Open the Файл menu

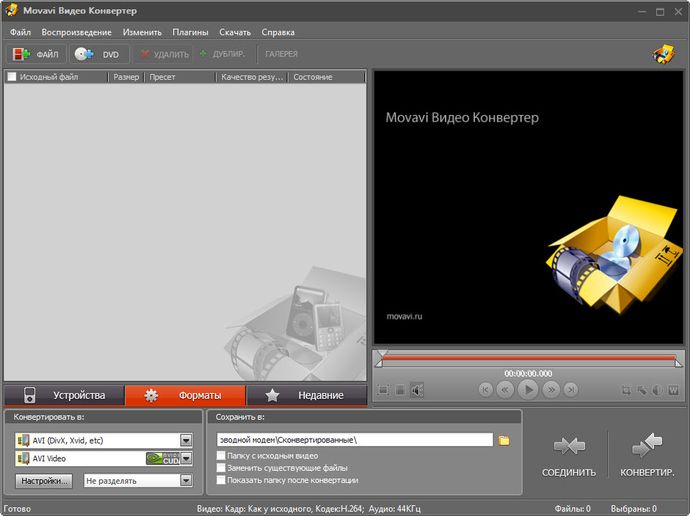[x=20, y=32]
